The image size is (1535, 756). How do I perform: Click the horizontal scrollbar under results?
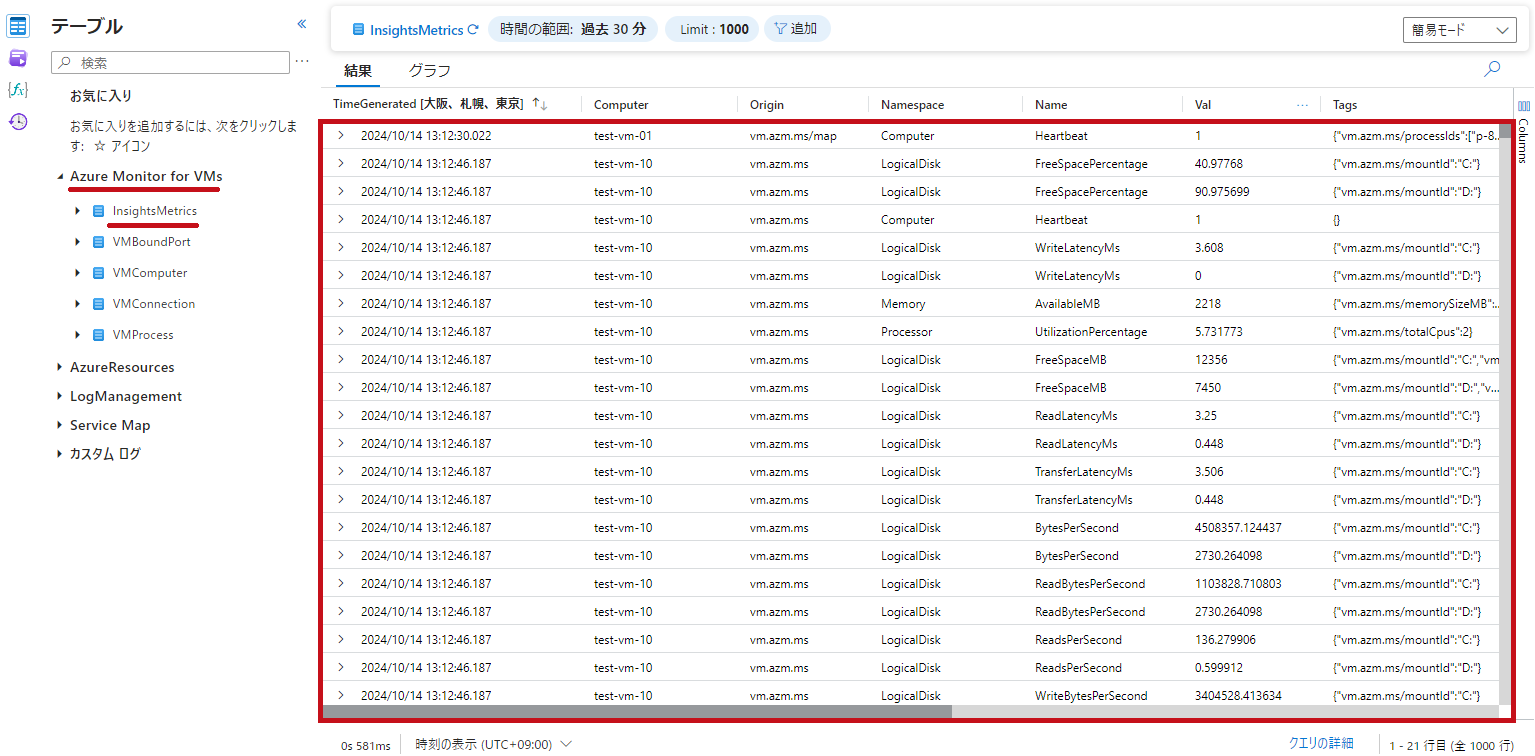tap(637, 711)
